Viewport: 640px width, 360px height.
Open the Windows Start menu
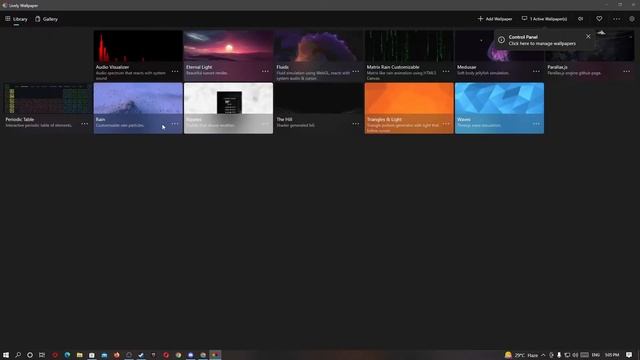click(6, 355)
